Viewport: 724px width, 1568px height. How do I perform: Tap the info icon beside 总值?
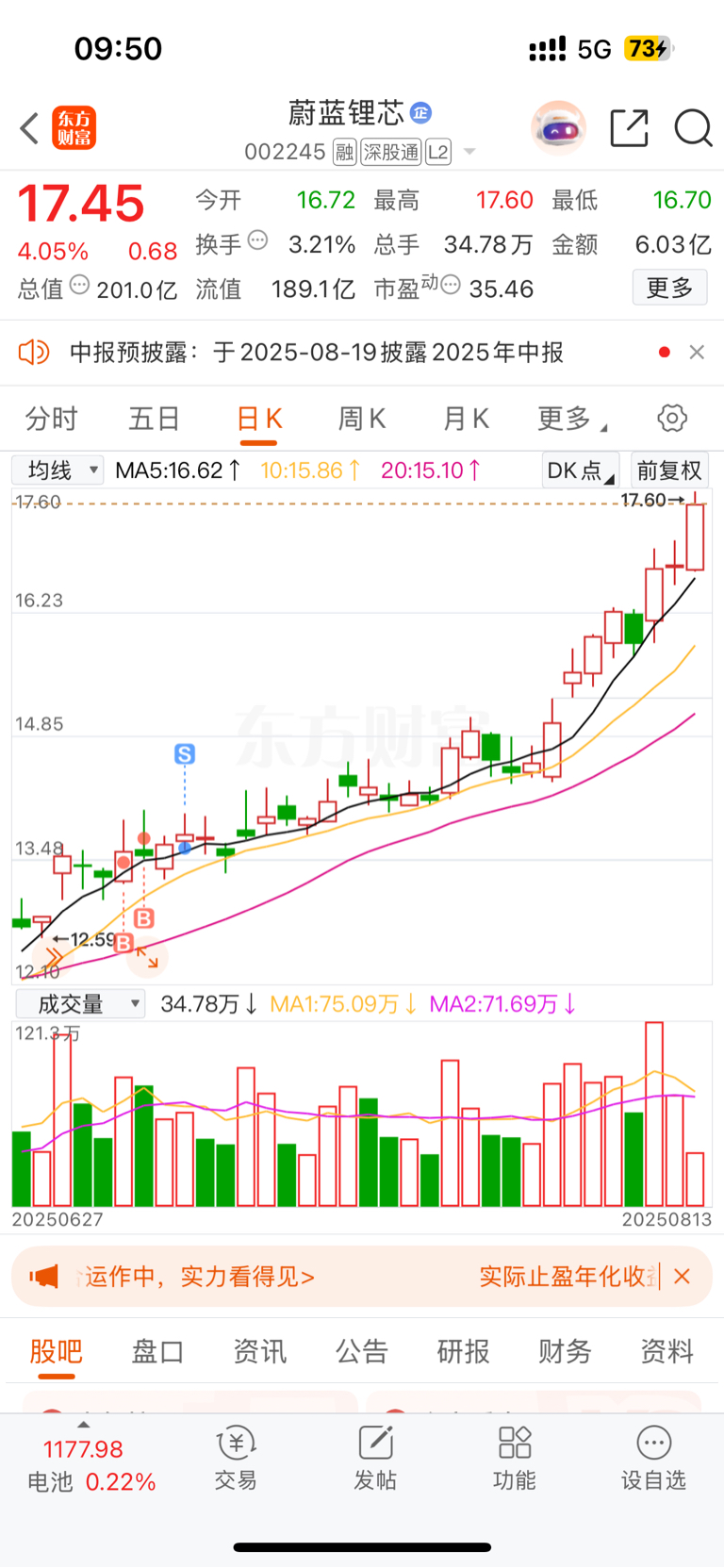point(80,284)
